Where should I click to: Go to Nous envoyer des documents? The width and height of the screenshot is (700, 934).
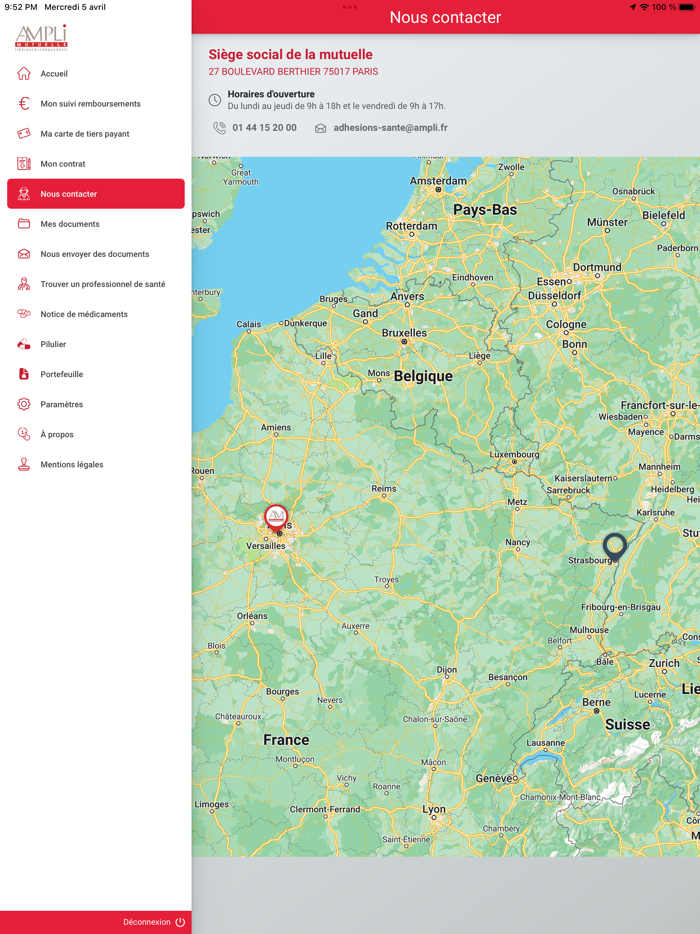(96, 254)
